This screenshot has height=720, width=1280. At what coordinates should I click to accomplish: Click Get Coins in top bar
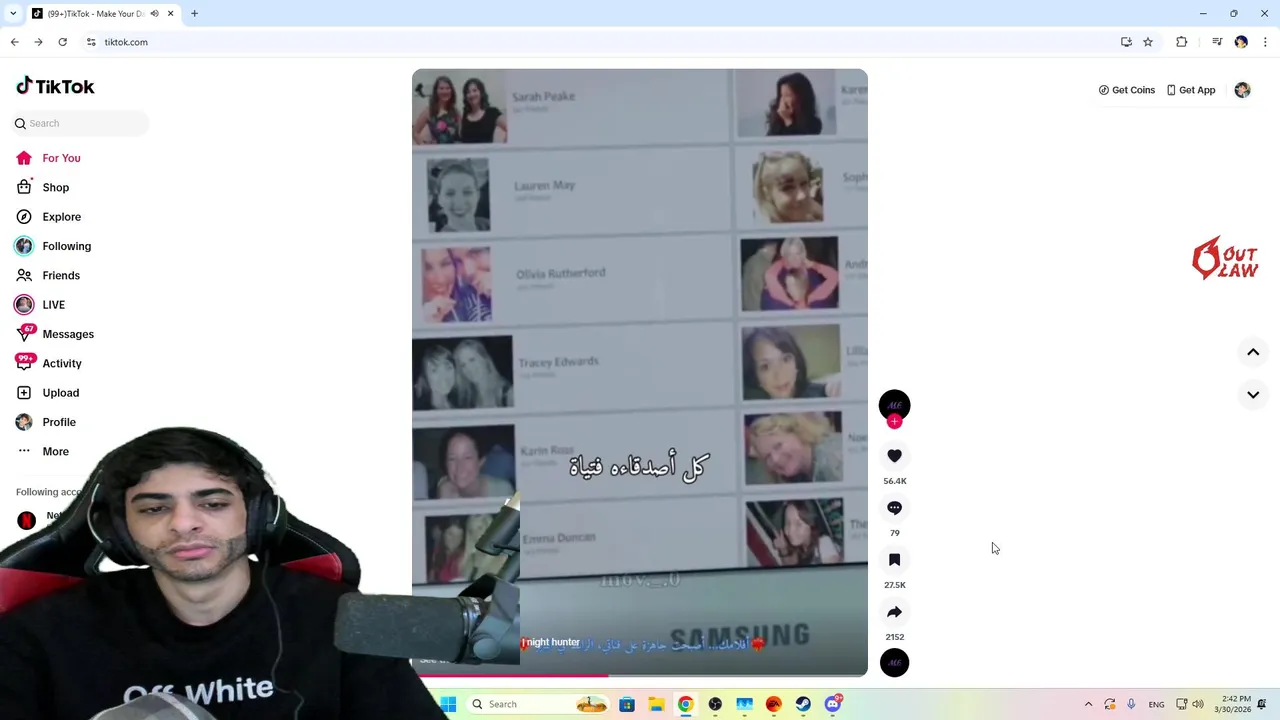coord(1127,90)
